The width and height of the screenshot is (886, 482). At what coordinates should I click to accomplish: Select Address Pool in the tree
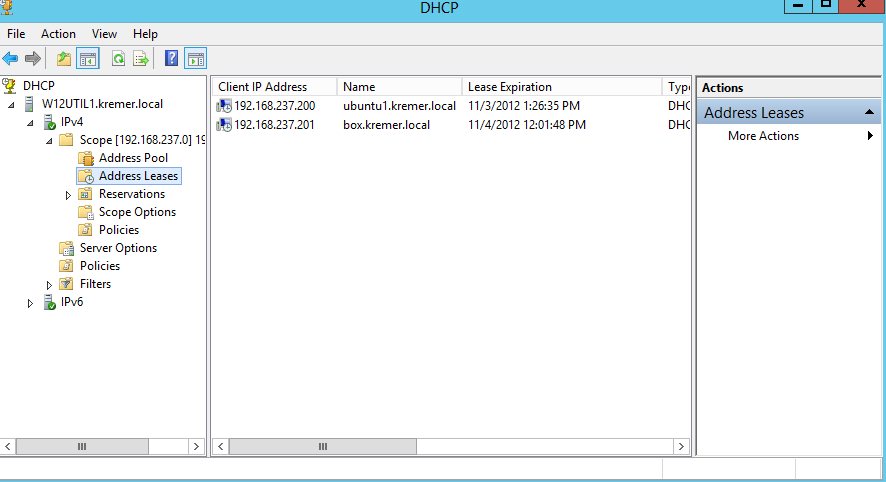[133, 158]
